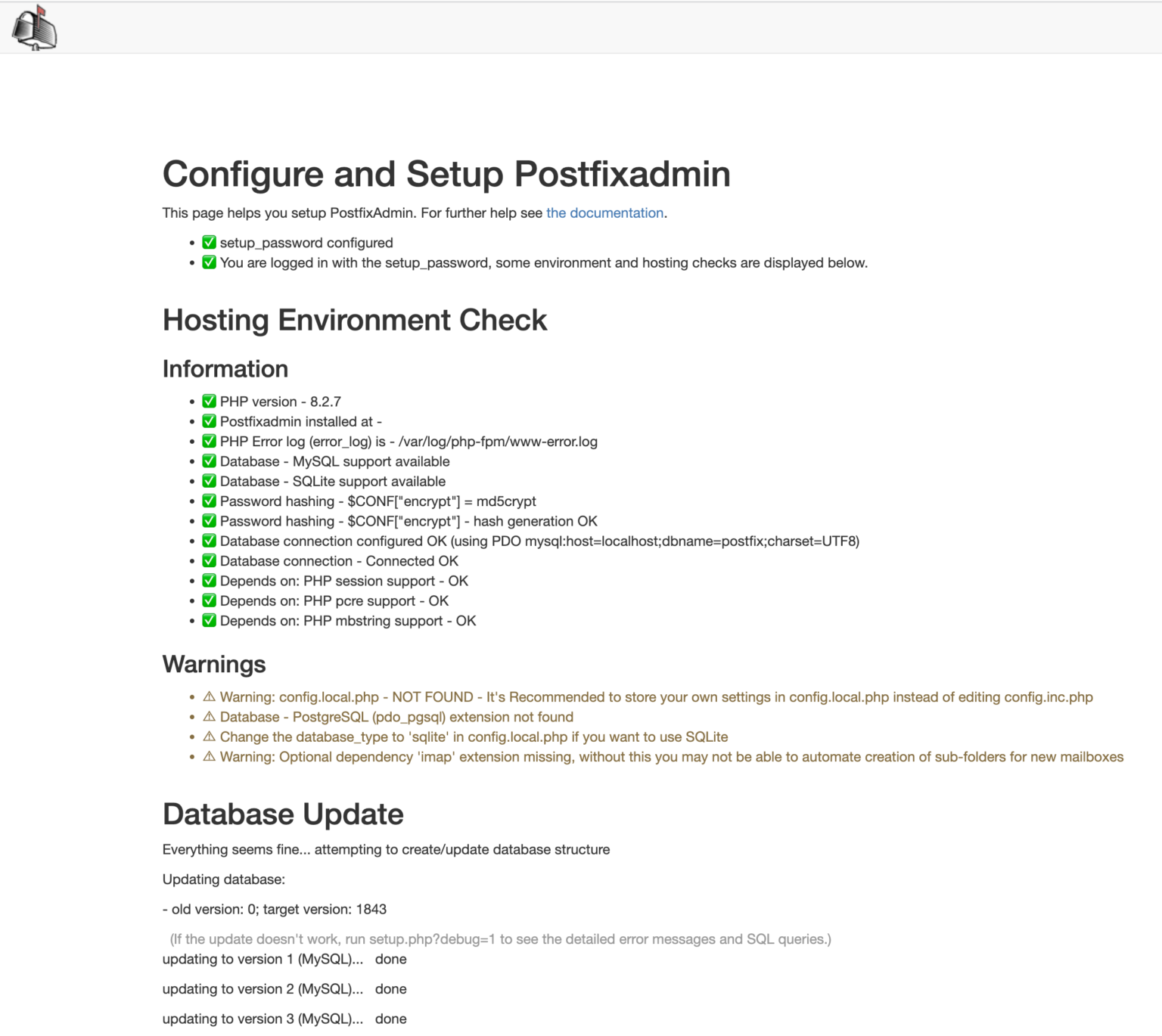1162x1036 pixels.
Task: Click the warning icon for PostgreSQL extension not found
Action: coord(209,717)
